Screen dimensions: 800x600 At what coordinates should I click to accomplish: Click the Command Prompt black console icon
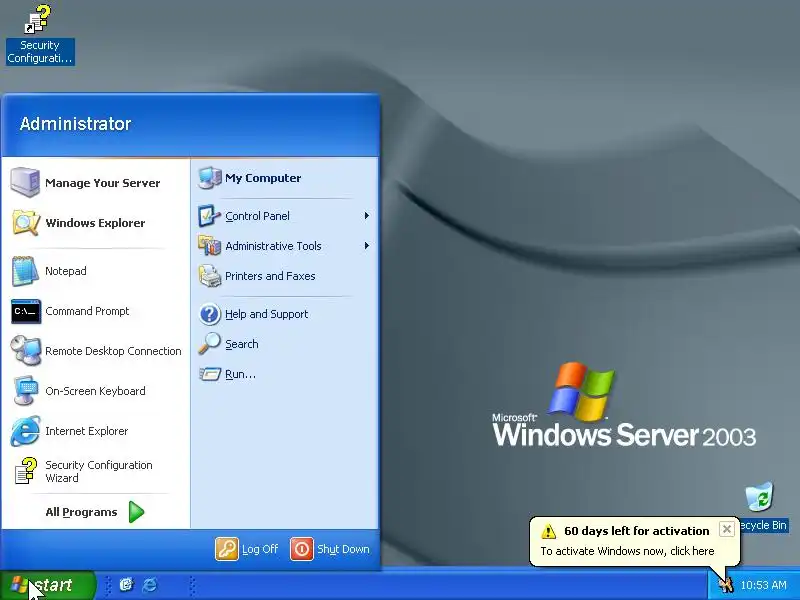26,311
